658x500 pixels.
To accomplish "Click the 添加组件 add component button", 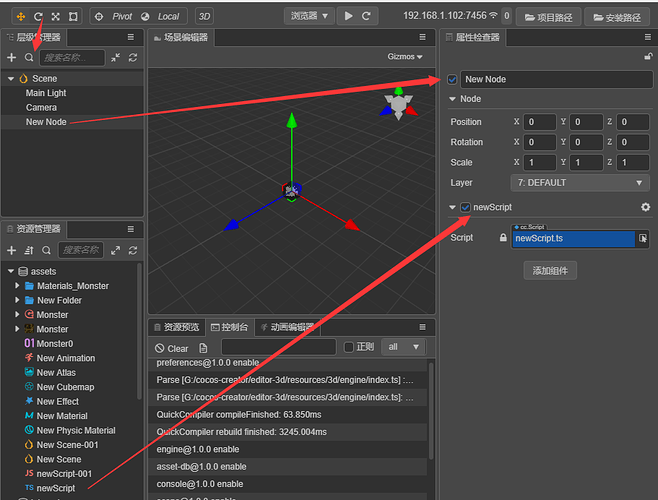I will pyautogui.click(x=550, y=271).
